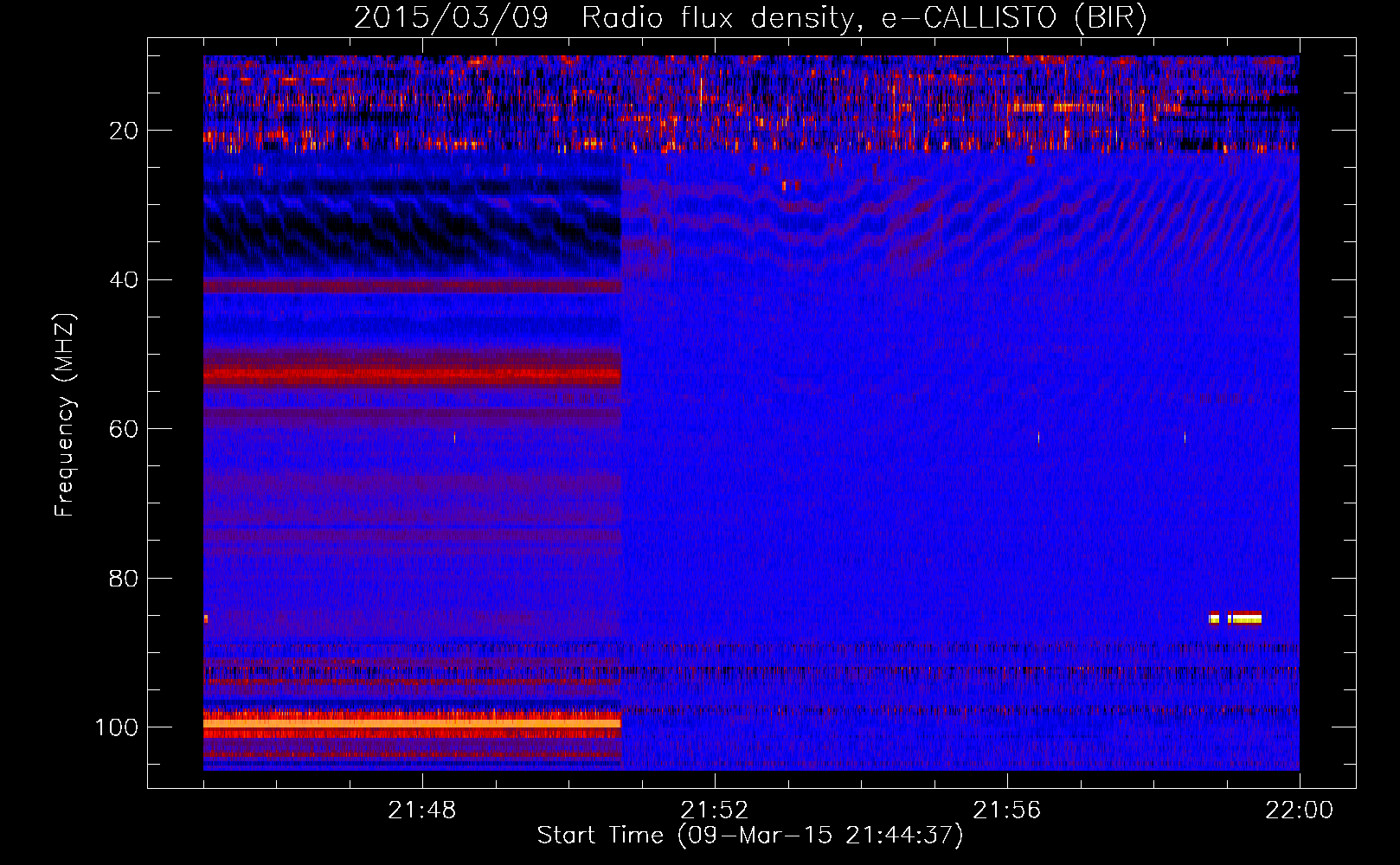
Task: Click the bright yellow band at 100 MHz
Action: tap(413, 722)
